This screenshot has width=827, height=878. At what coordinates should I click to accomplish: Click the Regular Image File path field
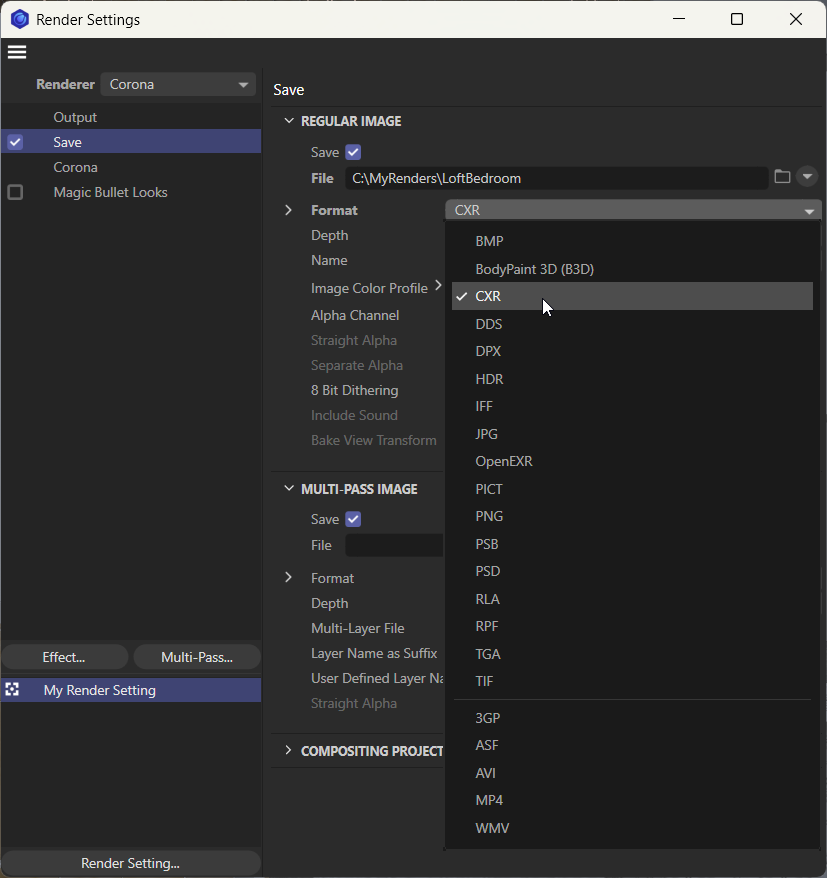[557, 178]
